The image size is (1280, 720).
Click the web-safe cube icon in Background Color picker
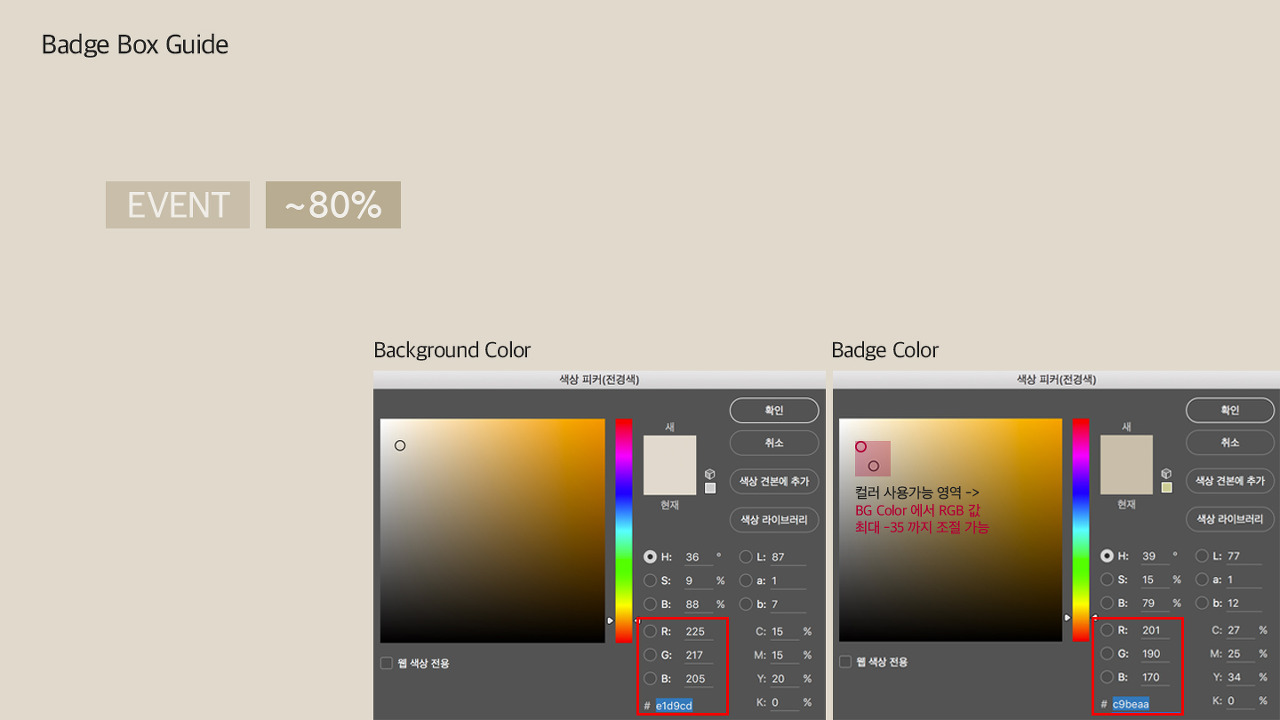[710, 474]
